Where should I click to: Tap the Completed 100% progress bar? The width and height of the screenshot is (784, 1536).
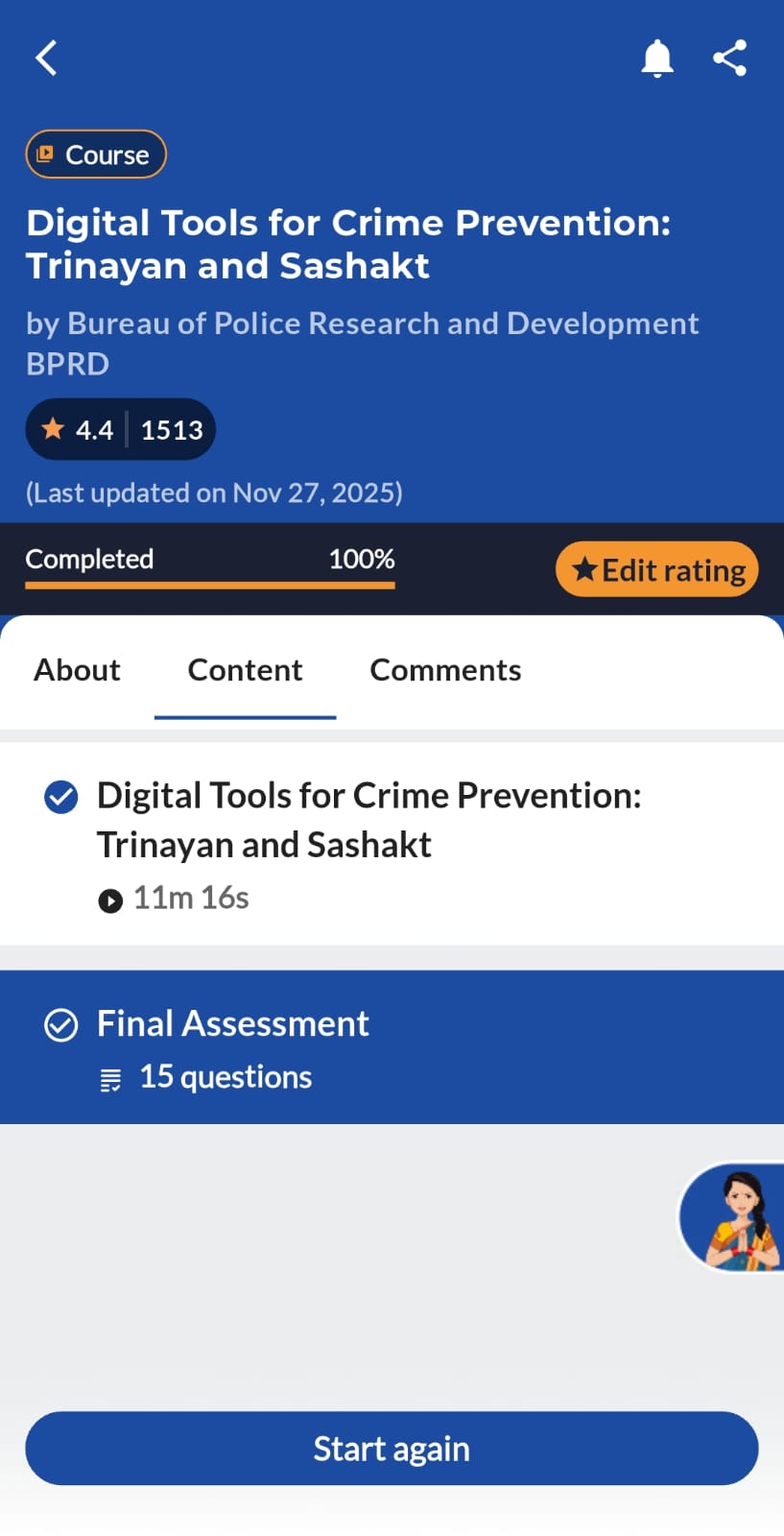click(x=209, y=584)
